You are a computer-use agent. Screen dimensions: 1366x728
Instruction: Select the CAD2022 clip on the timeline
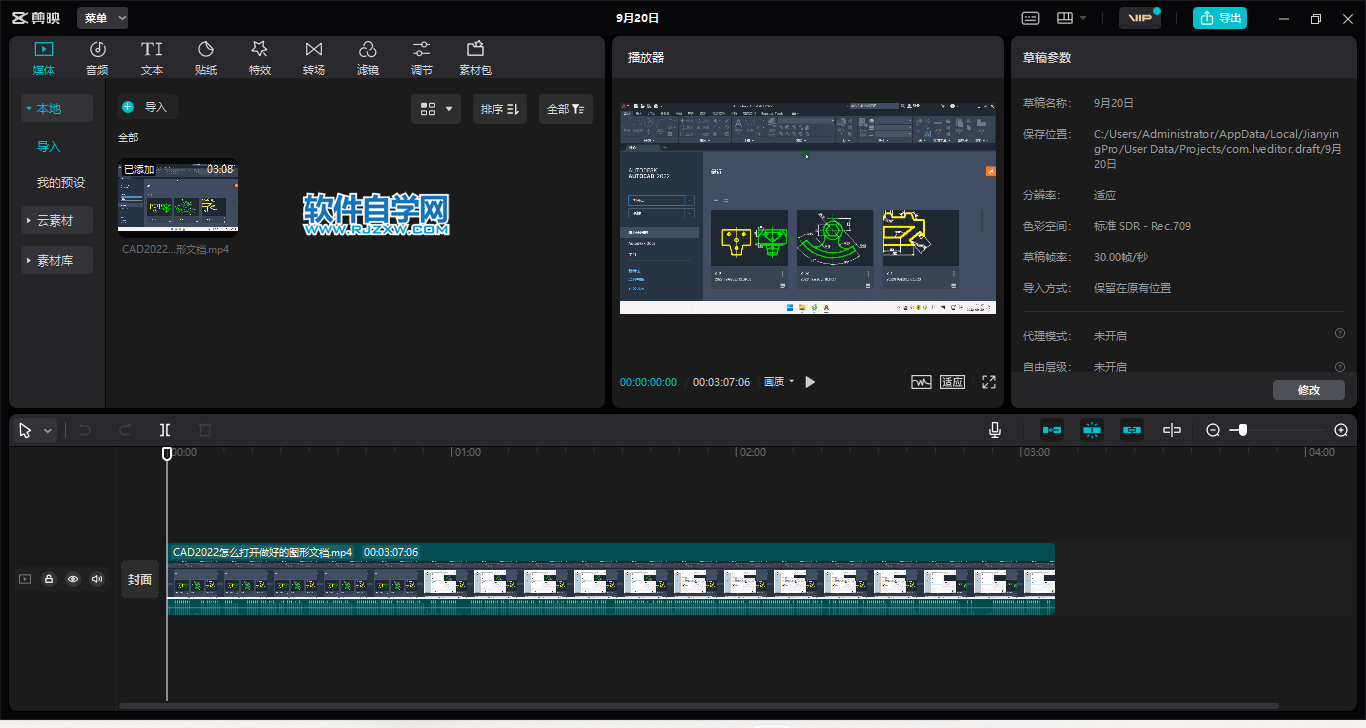coord(611,579)
